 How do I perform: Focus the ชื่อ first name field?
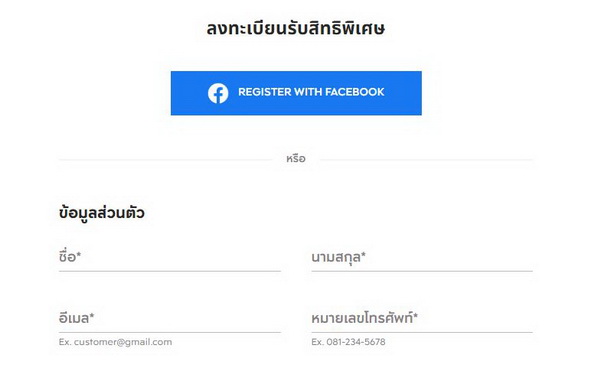click(x=170, y=257)
